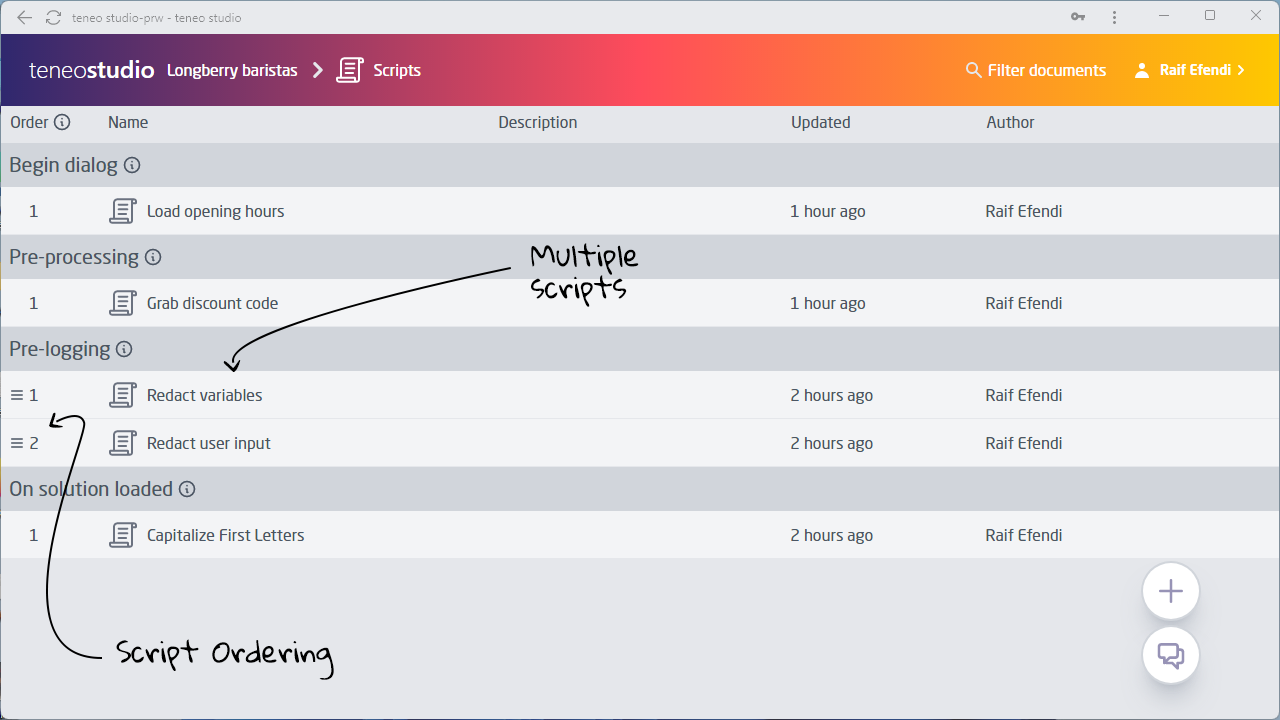Click the info icon beside On solution loaded
The image size is (1280, 720).
(187, 489)
